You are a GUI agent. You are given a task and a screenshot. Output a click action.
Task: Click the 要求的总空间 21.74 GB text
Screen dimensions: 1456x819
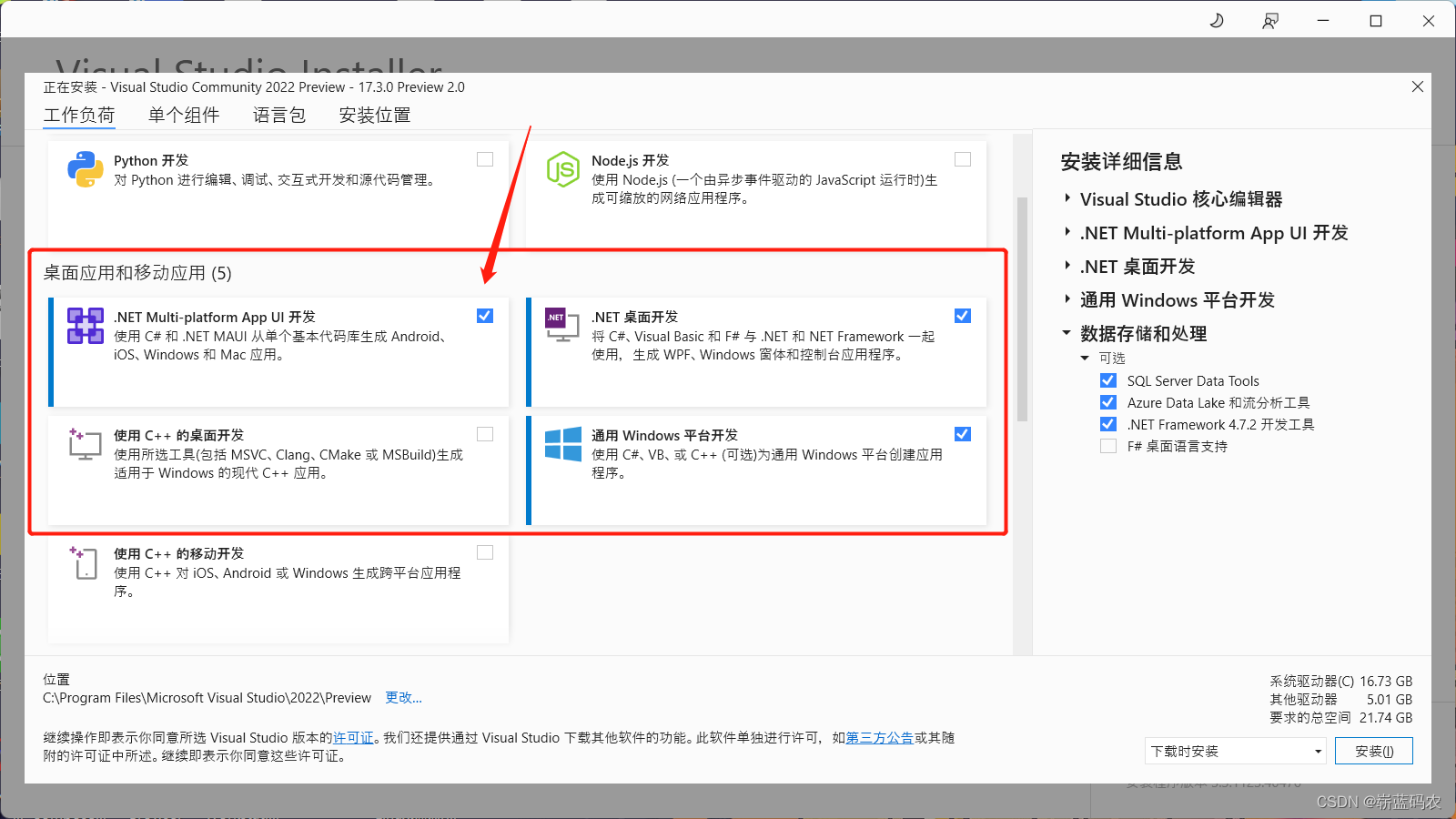[x=1341, y=718]
